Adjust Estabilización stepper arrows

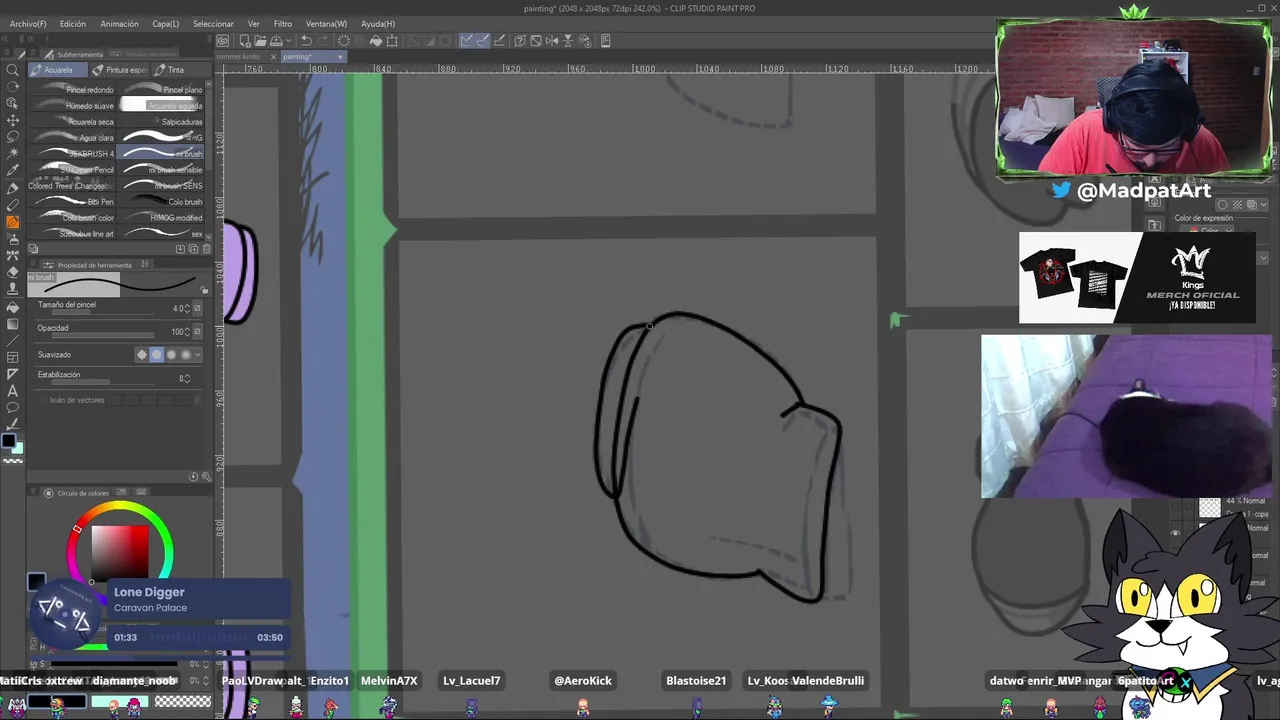tap(187, 379)
